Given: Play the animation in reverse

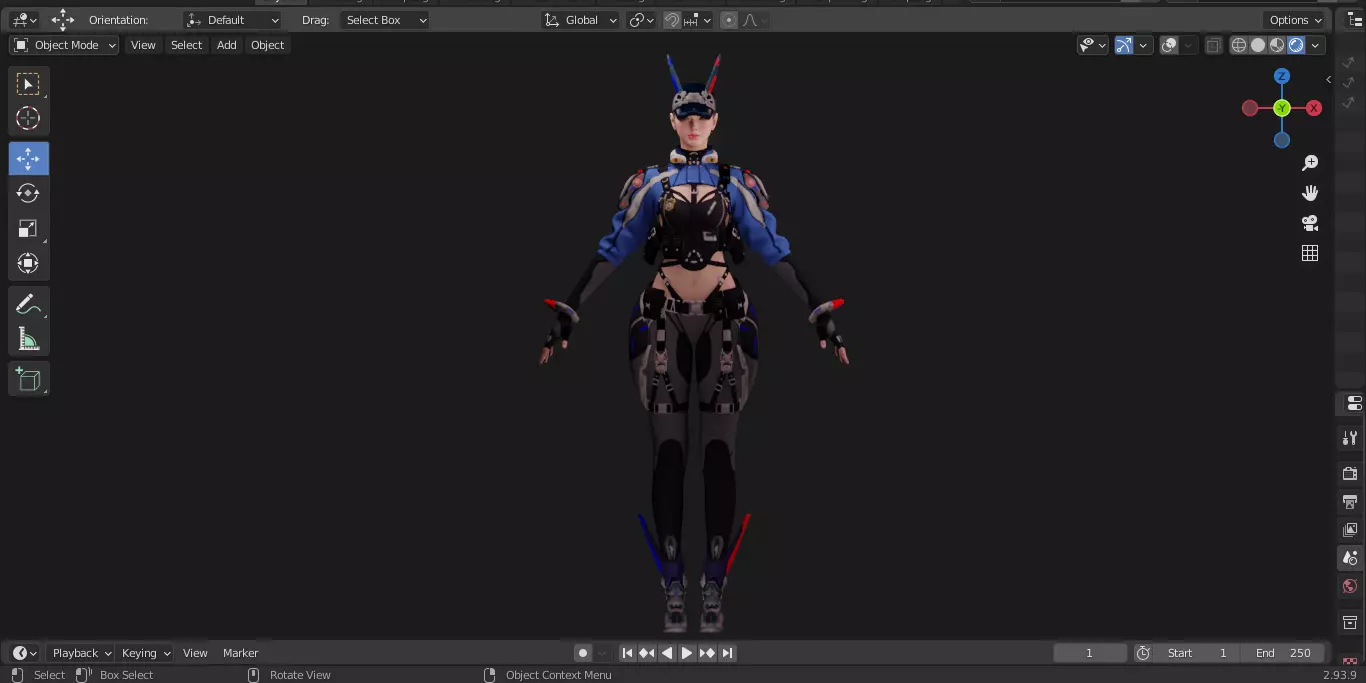Looking at the screenshot, I should click(667, 653).
